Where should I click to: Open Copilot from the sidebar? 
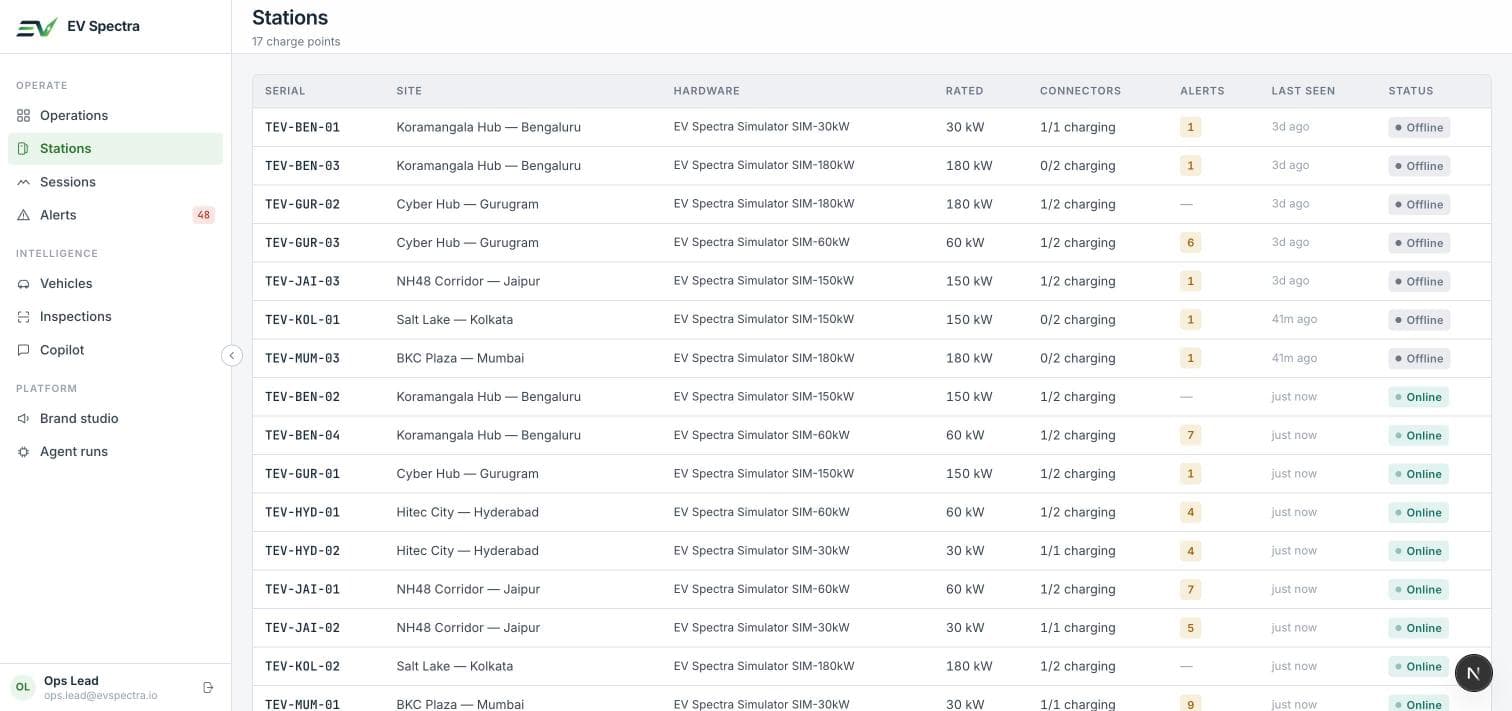(115, 350)
